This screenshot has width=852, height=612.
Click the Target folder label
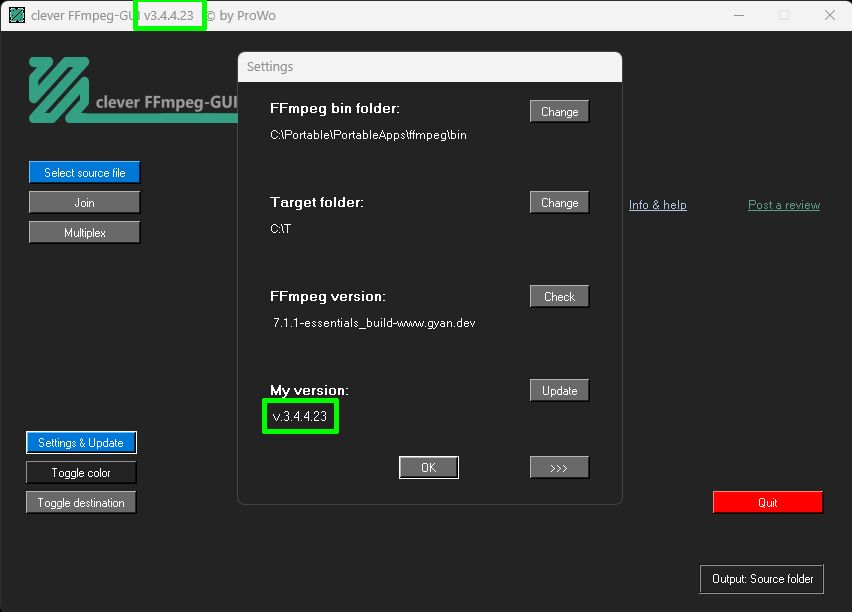click(317, 202)
